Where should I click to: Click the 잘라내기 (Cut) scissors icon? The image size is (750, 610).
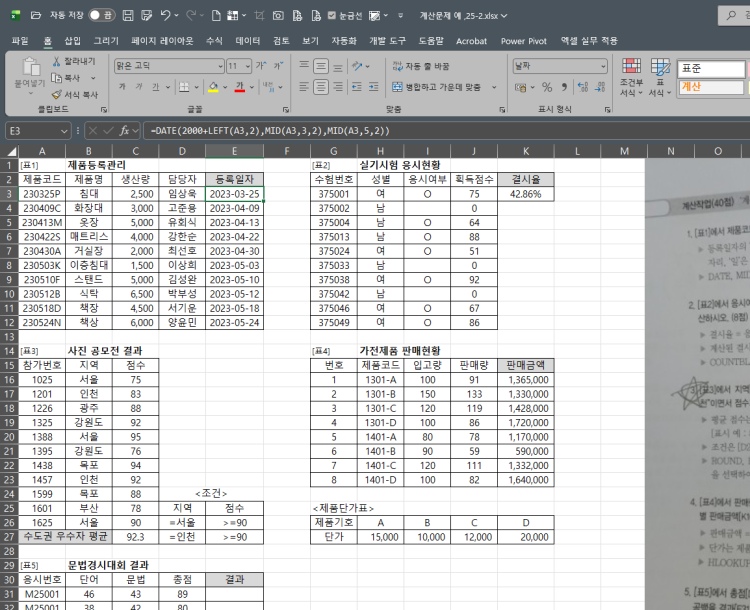pos(56,61)
